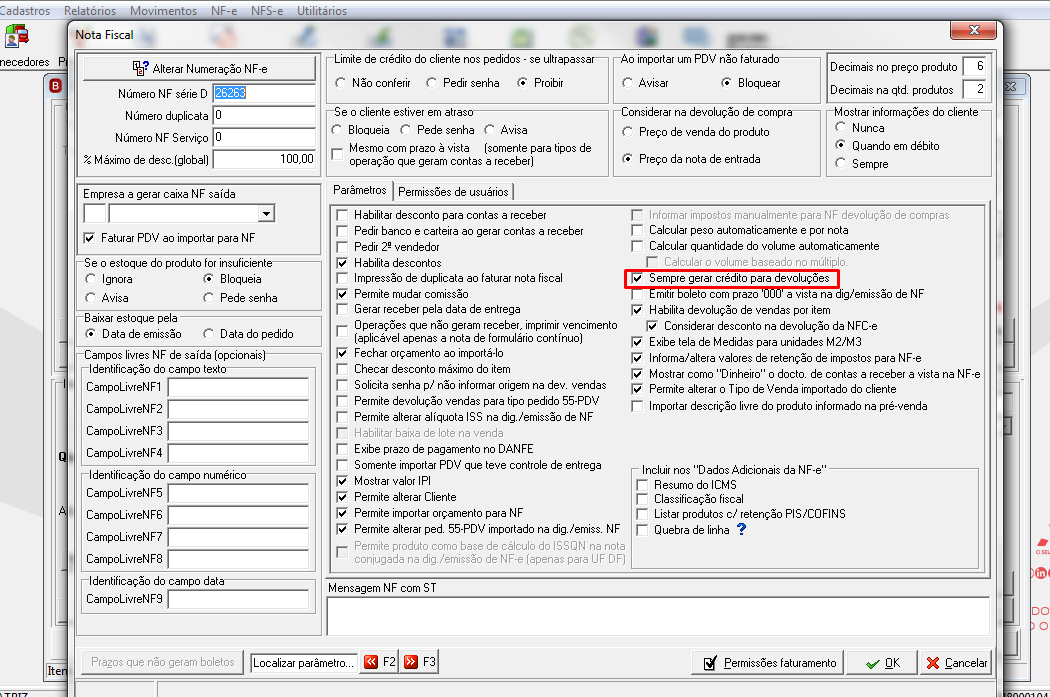The image size is (1050, 697).
Task: Select Data do pedido radio option
Action: click(208, 333)
